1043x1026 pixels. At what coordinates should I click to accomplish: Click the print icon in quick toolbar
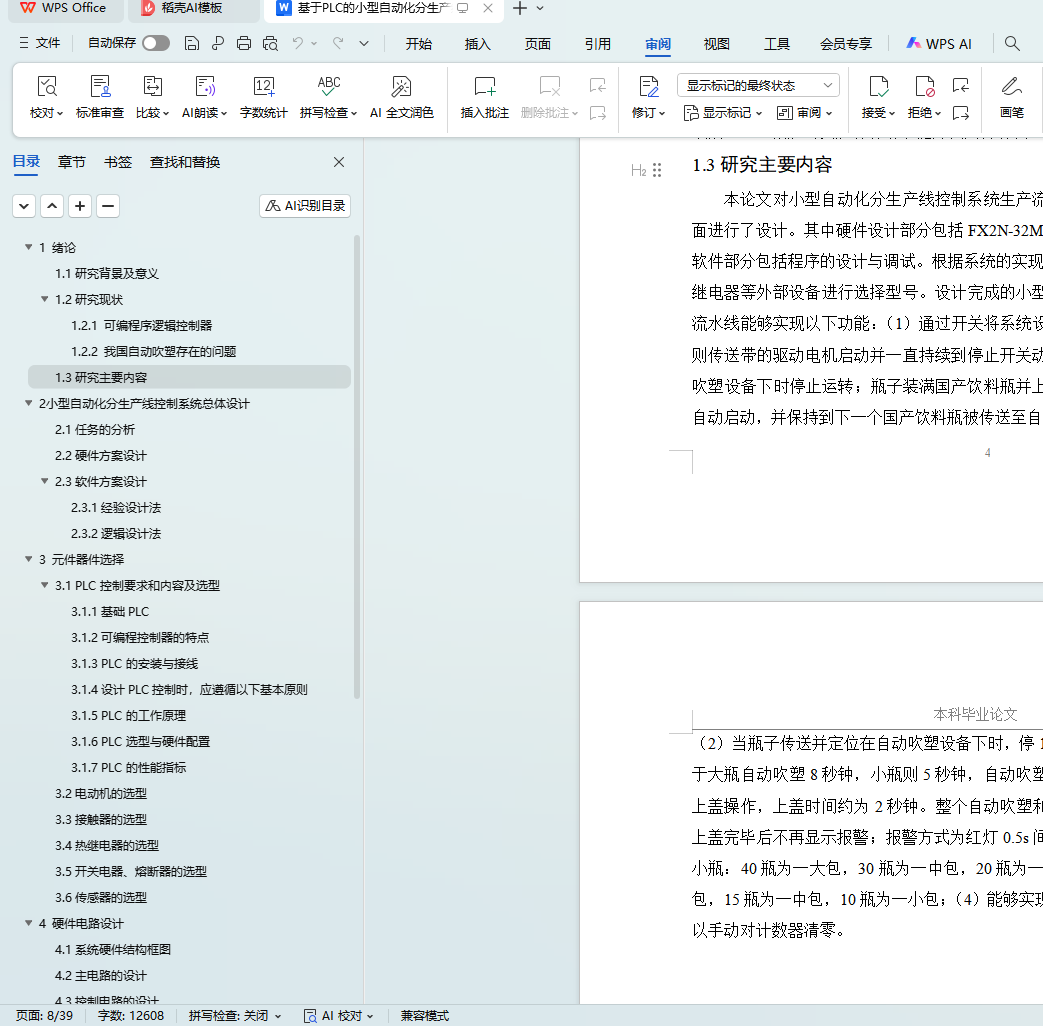244,43
